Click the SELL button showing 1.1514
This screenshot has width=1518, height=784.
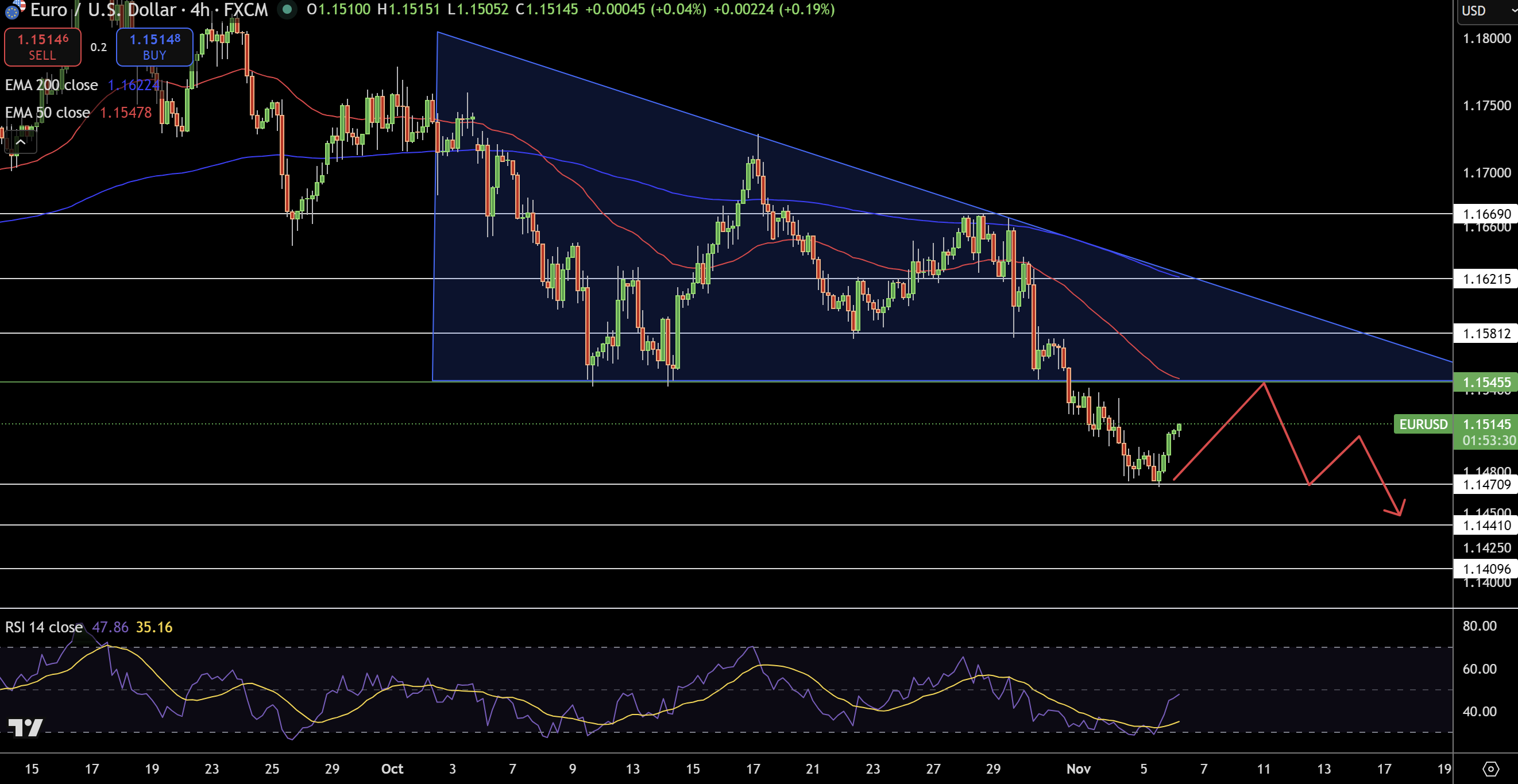click(x=42, y=47)
